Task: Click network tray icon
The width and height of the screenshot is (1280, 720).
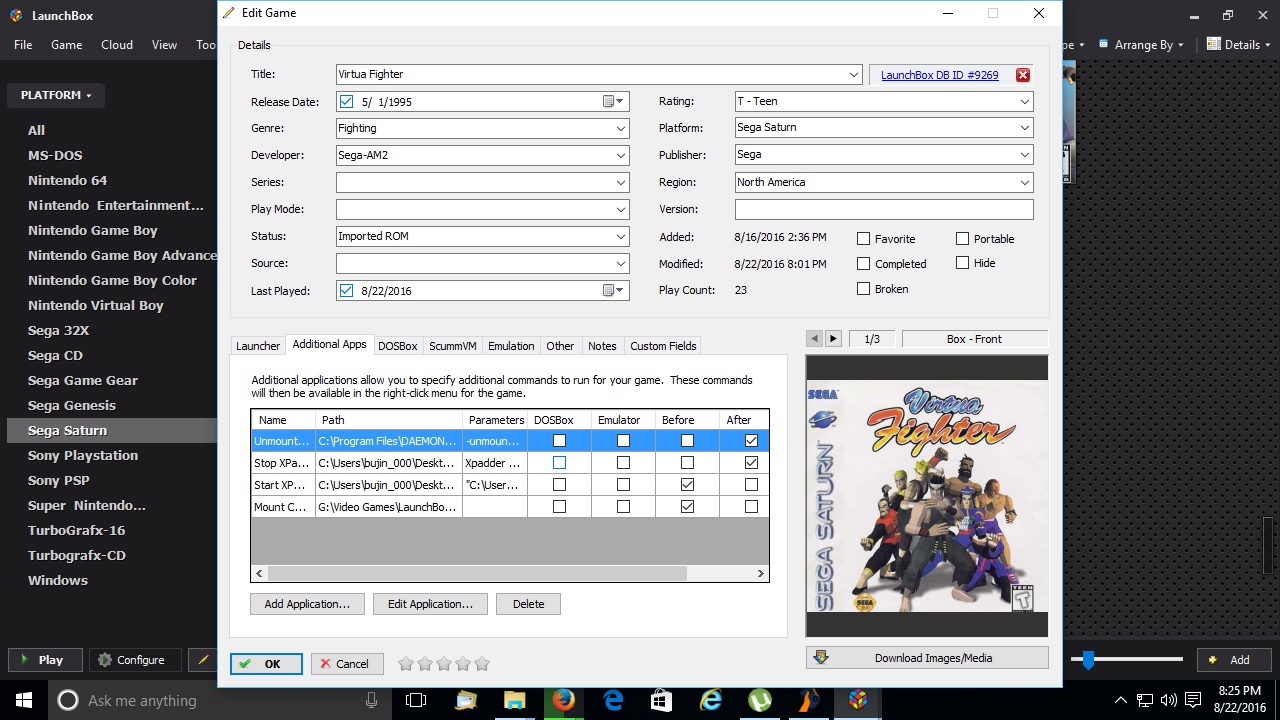Action: pos(1145,700)
